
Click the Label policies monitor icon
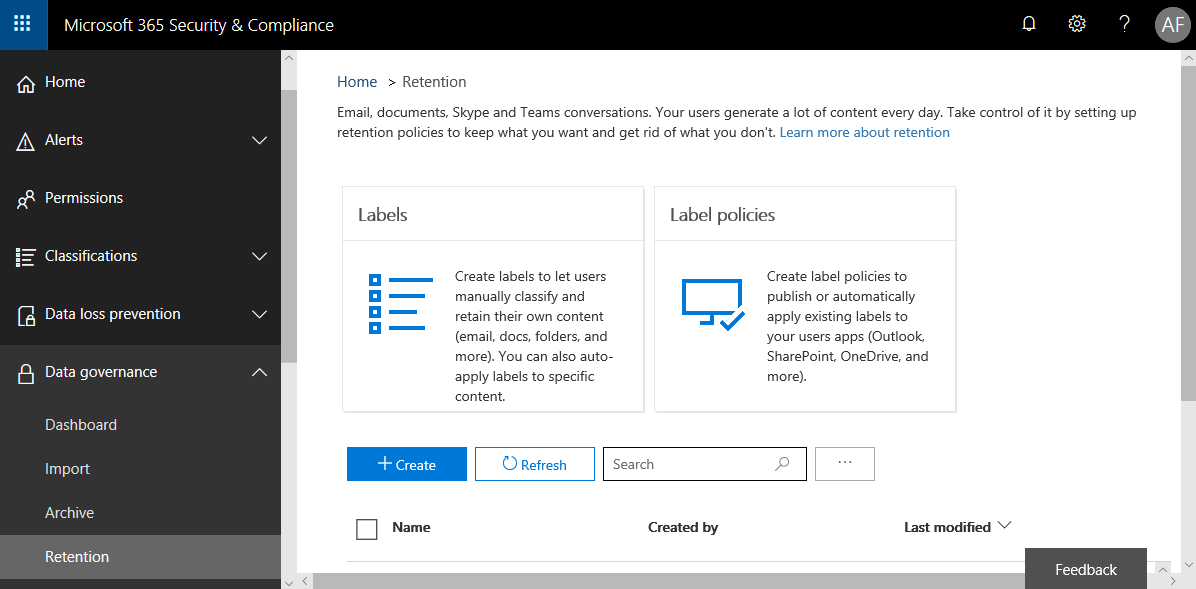[712, 304]
